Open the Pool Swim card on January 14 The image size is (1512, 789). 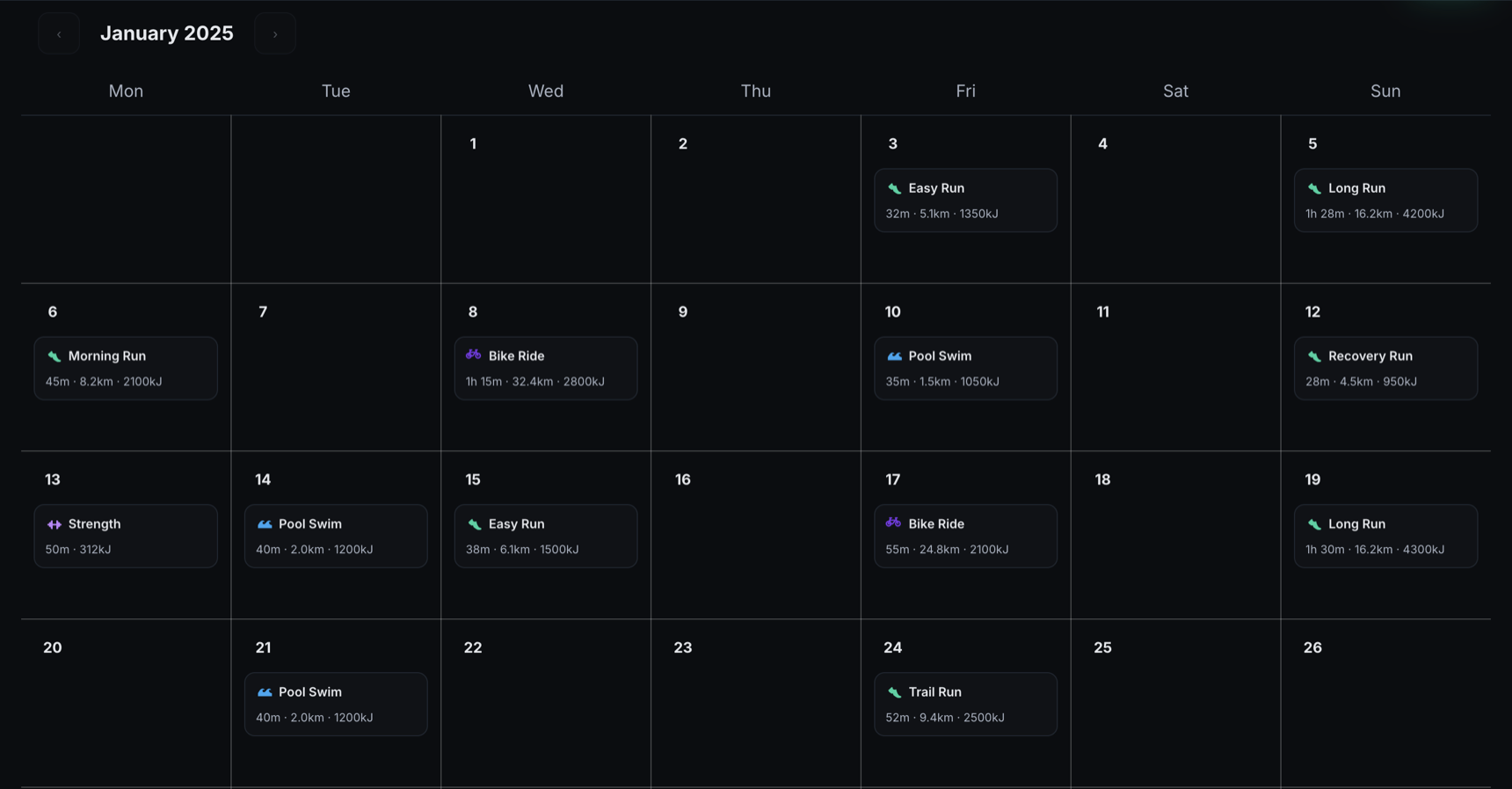coord(336,536)
